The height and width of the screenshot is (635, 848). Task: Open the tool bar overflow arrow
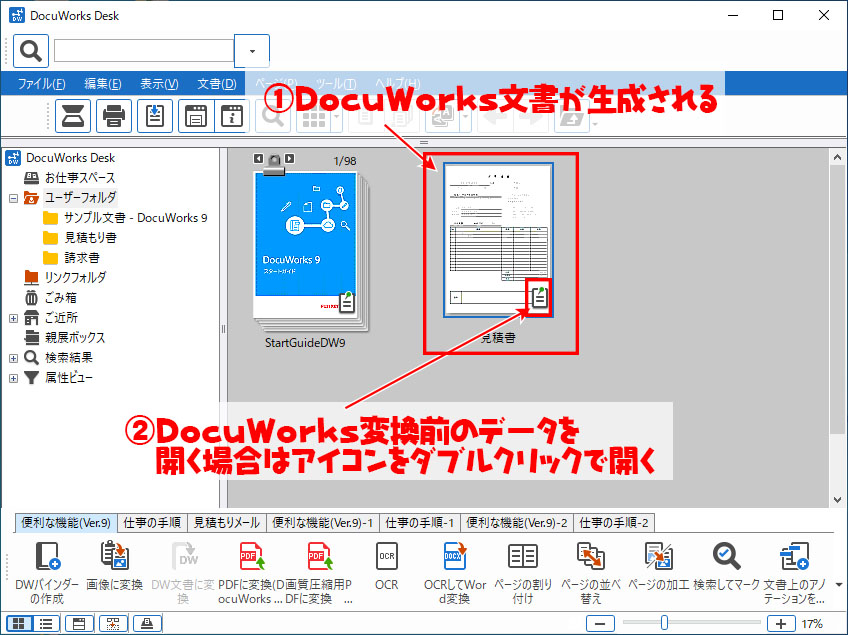coord(839,585)
